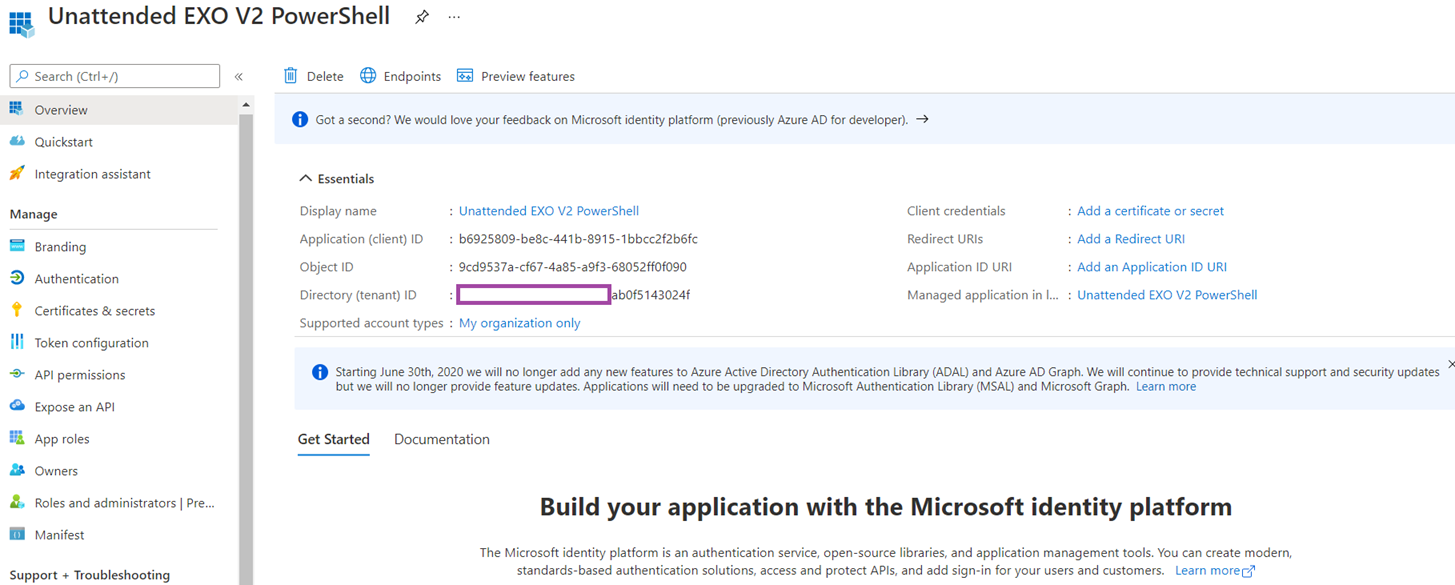The width and height of the screenshot is (1455, 585).
Task: Click the Delete button label
Action: (x=325, y=76)
